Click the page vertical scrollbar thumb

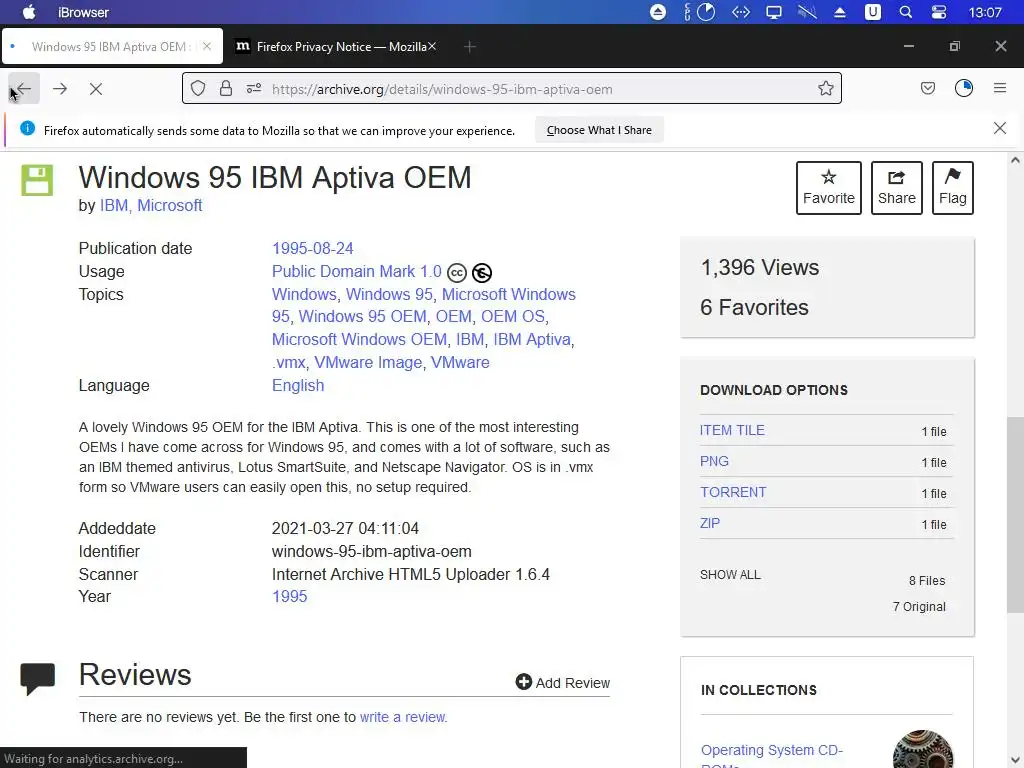(1015, 515)
